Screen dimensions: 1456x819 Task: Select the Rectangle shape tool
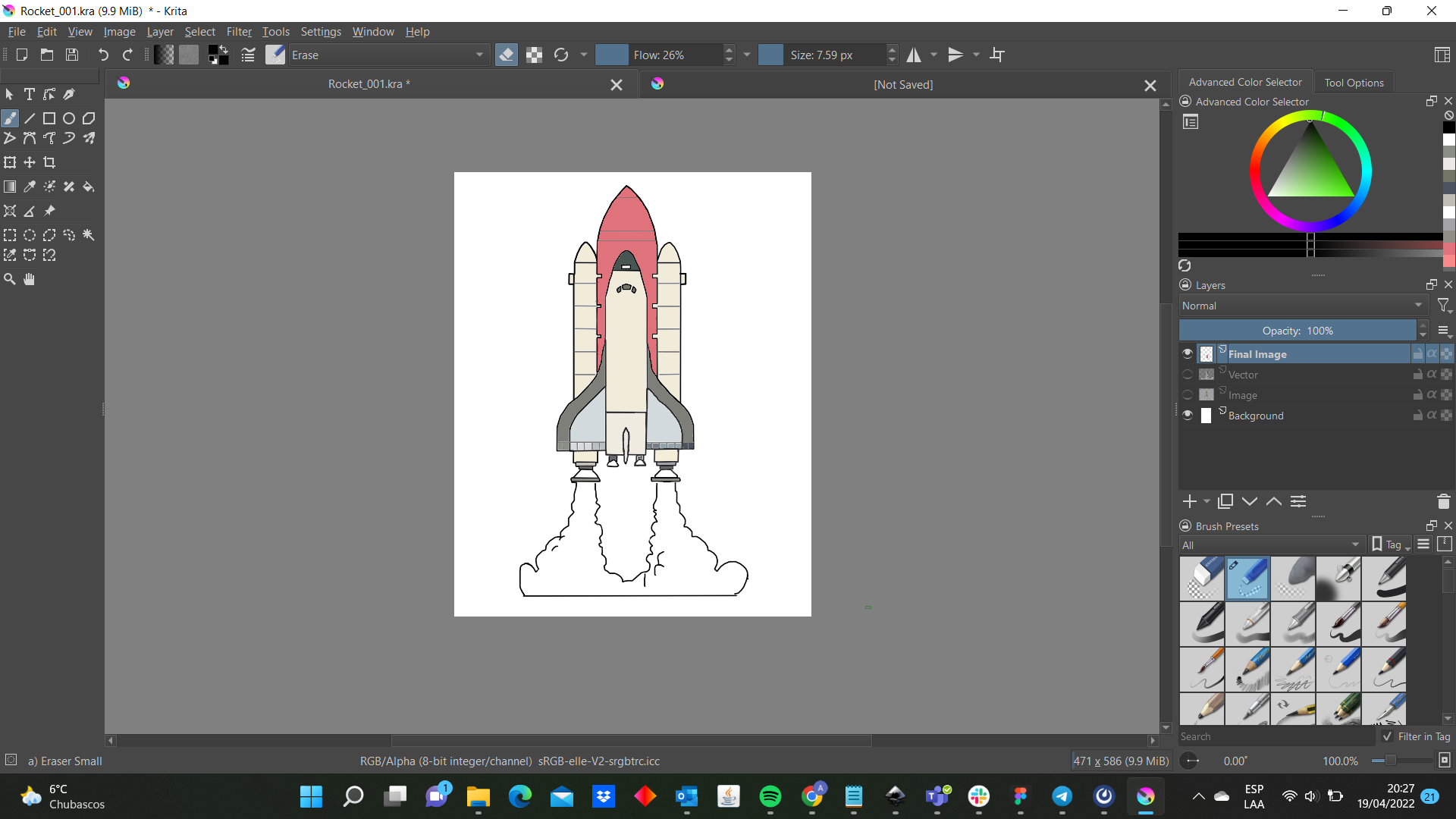pyautogui.click(x=49, y=118)
